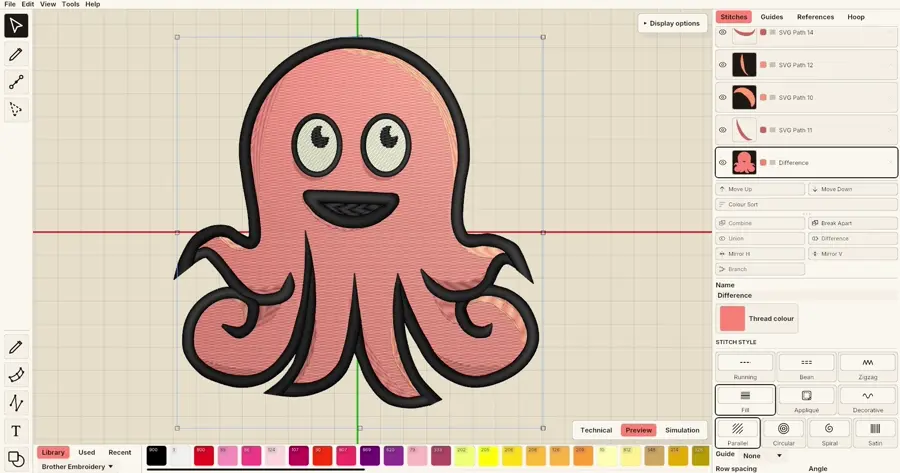Expand Display options panel
This screenshot has height=473, width=900.
(x=672, y=24)
